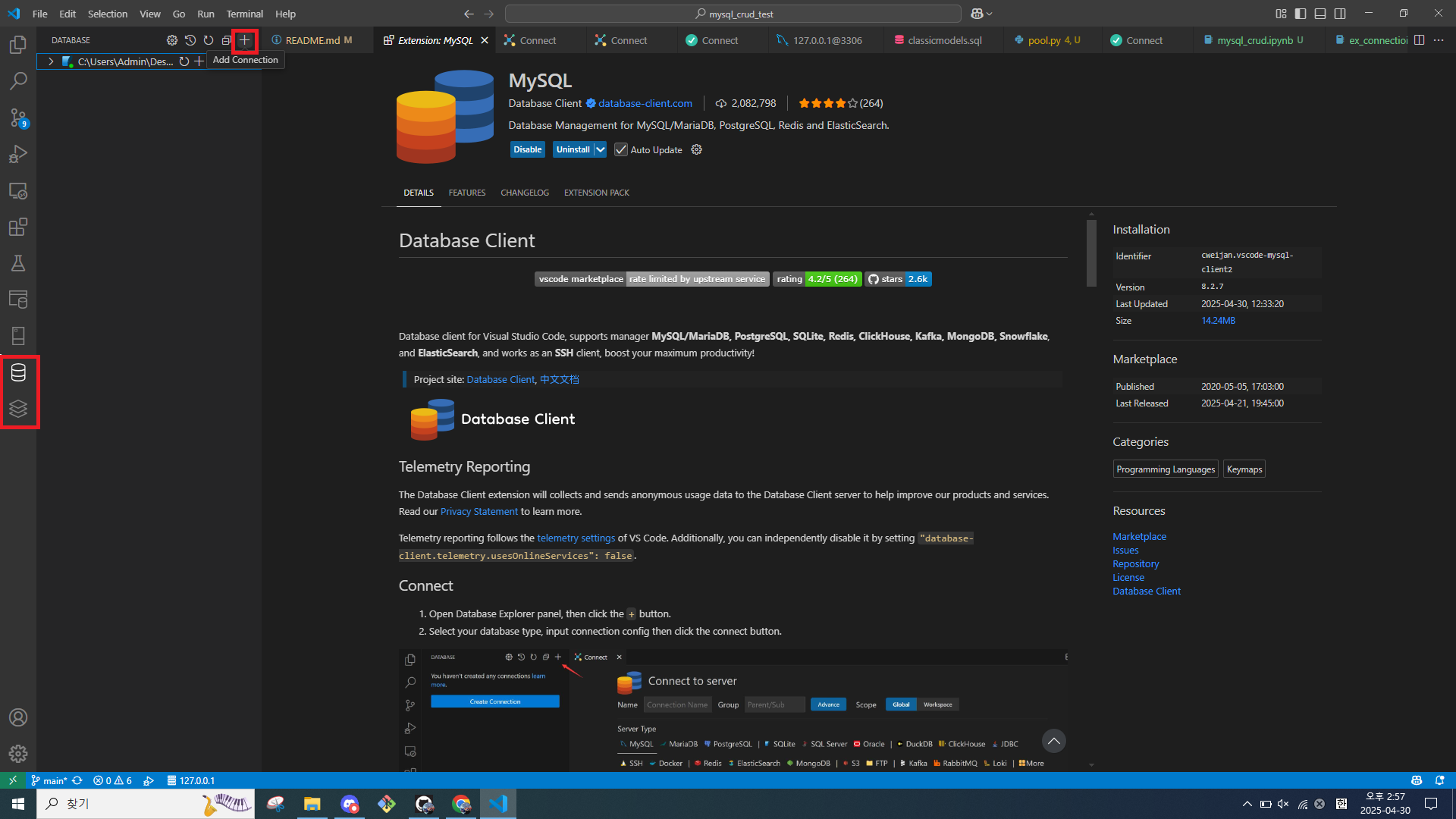Open the NoSQL layers icon in the activity bar
This screenshot has height=819, width=1456.
click(18, 409)
